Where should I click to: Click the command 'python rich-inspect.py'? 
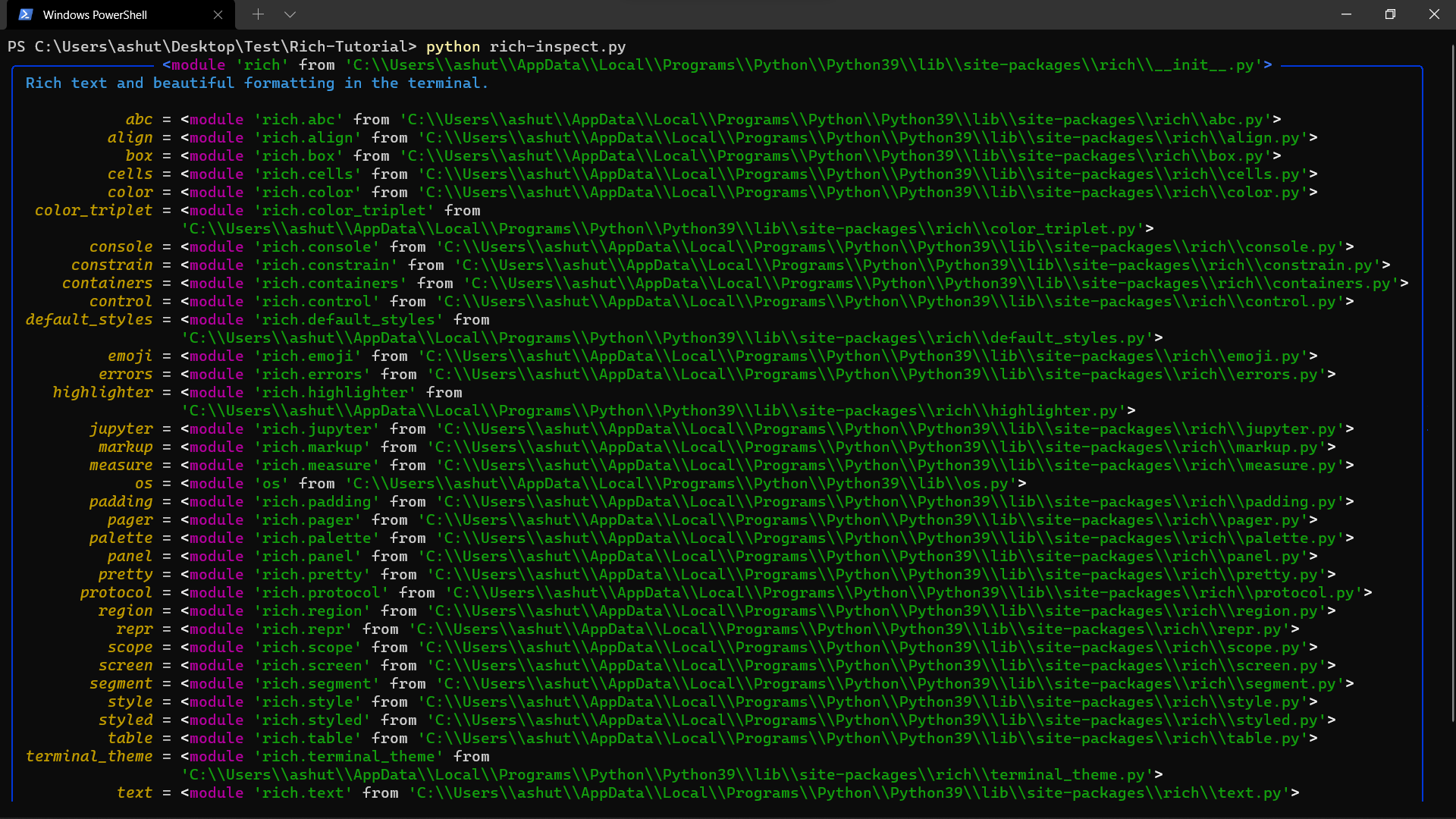tap(526, 47)
